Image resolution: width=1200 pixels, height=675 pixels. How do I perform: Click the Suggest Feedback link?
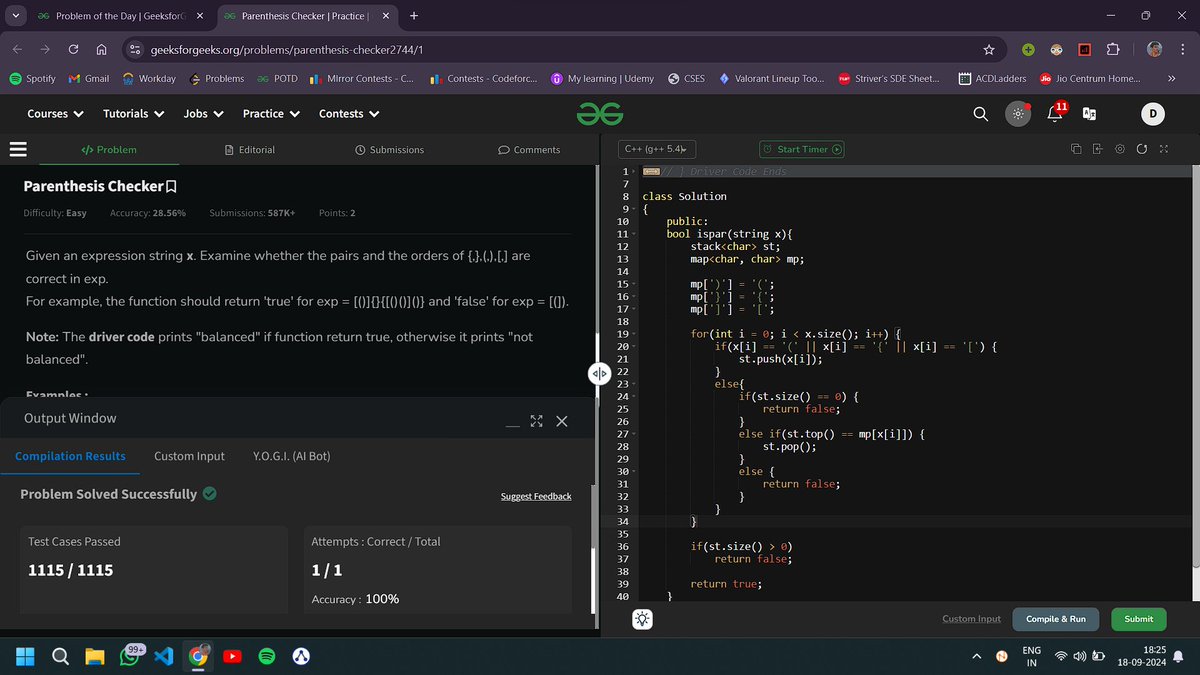536,496
